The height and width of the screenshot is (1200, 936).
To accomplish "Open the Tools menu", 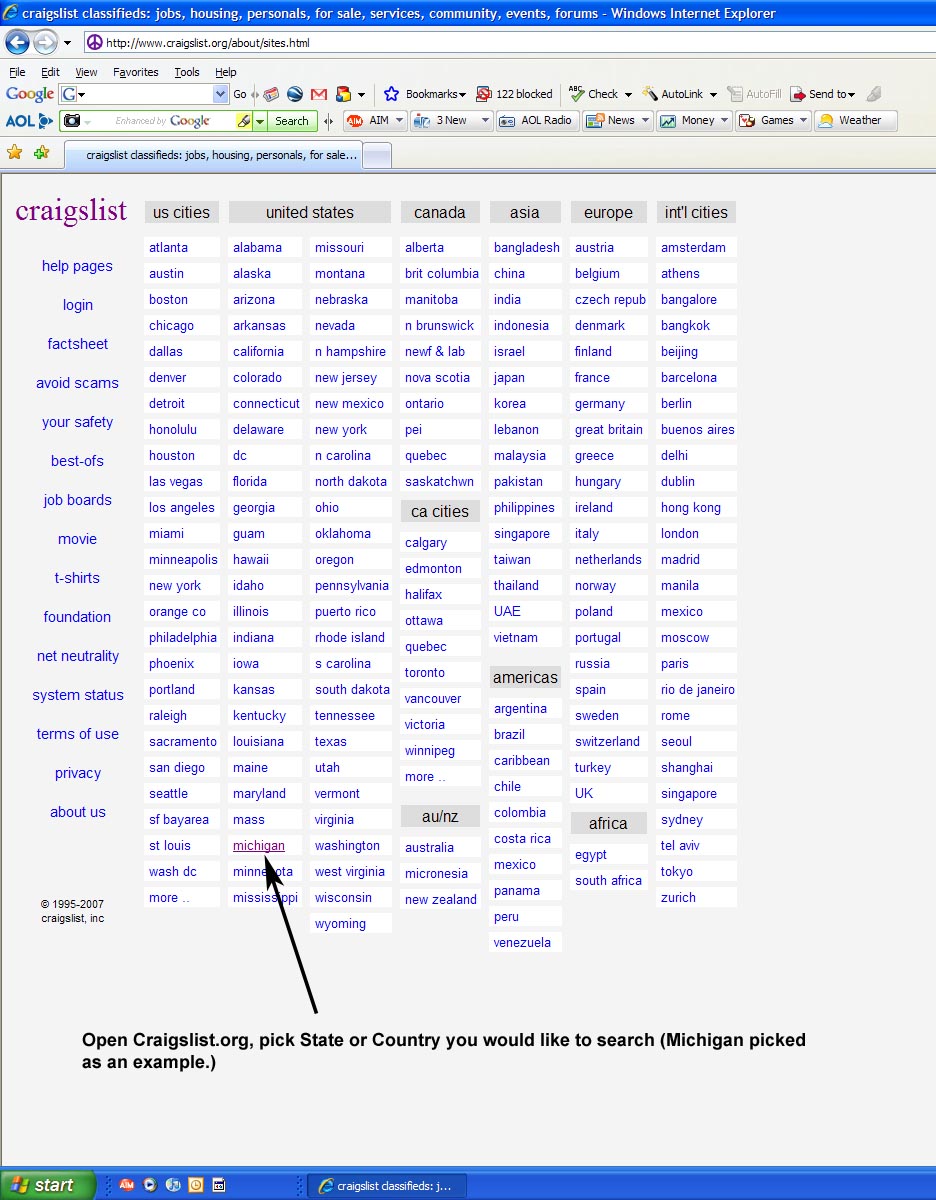I will (x=187, y=72).
